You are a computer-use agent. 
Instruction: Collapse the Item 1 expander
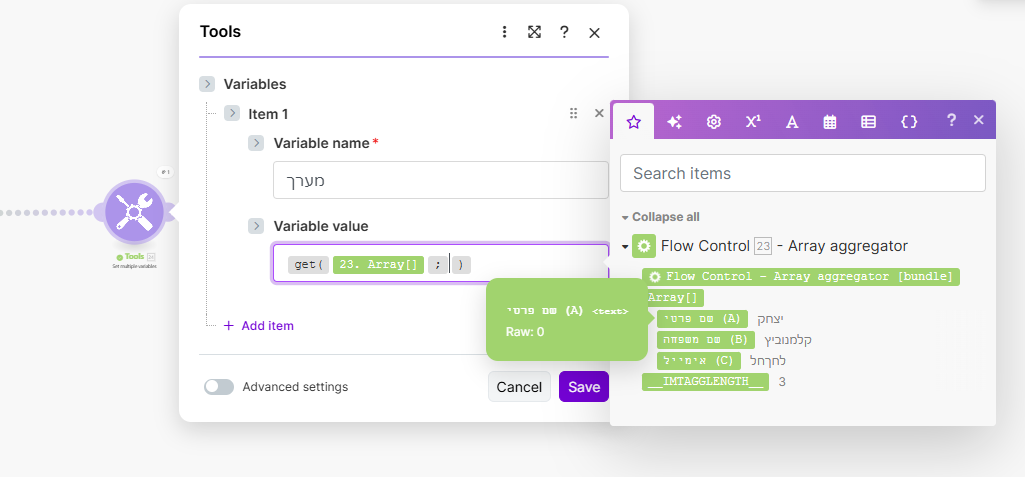(x=232, y=114)
